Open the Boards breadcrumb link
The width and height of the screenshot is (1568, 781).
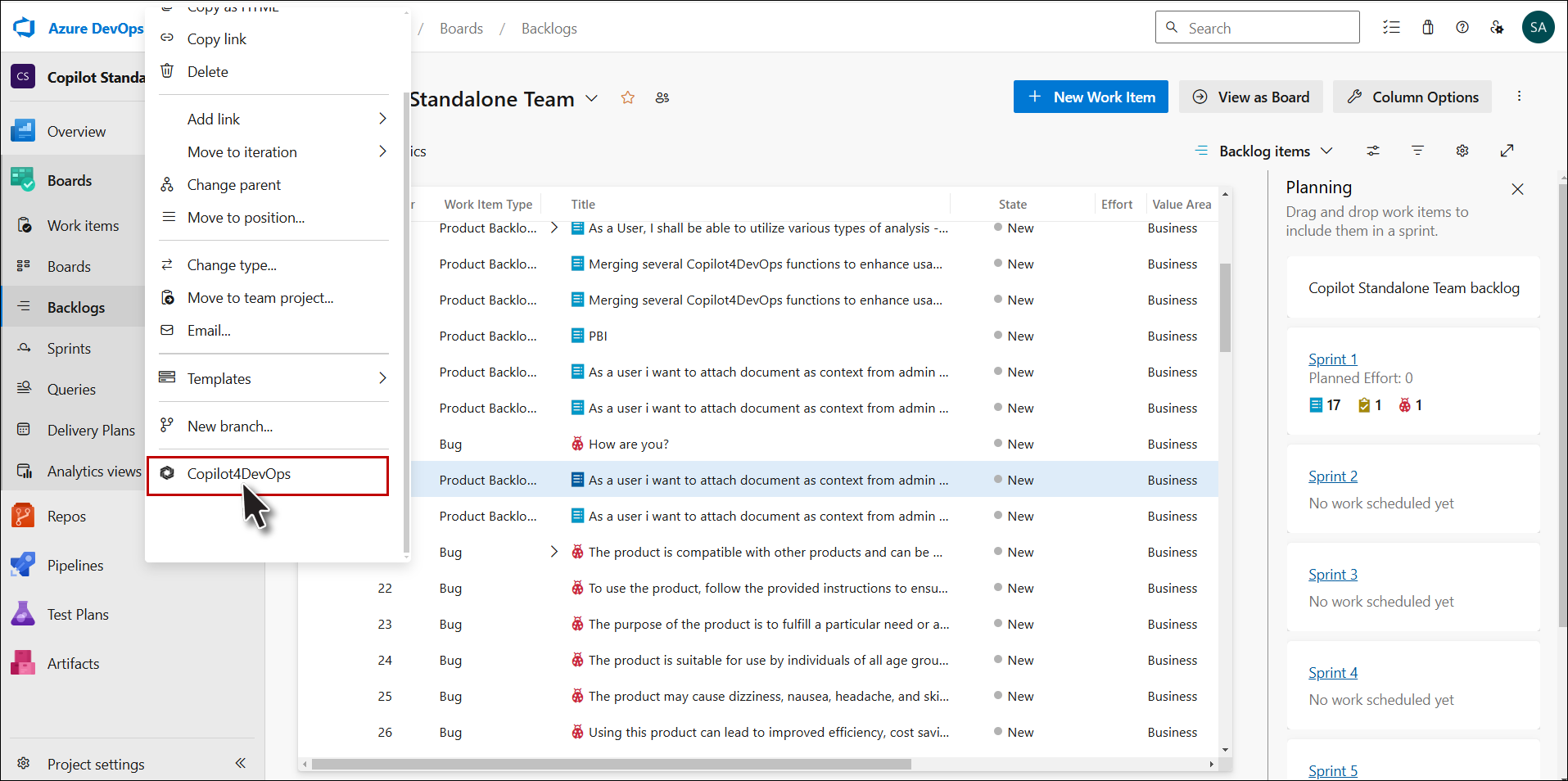[x=461, y=28]
